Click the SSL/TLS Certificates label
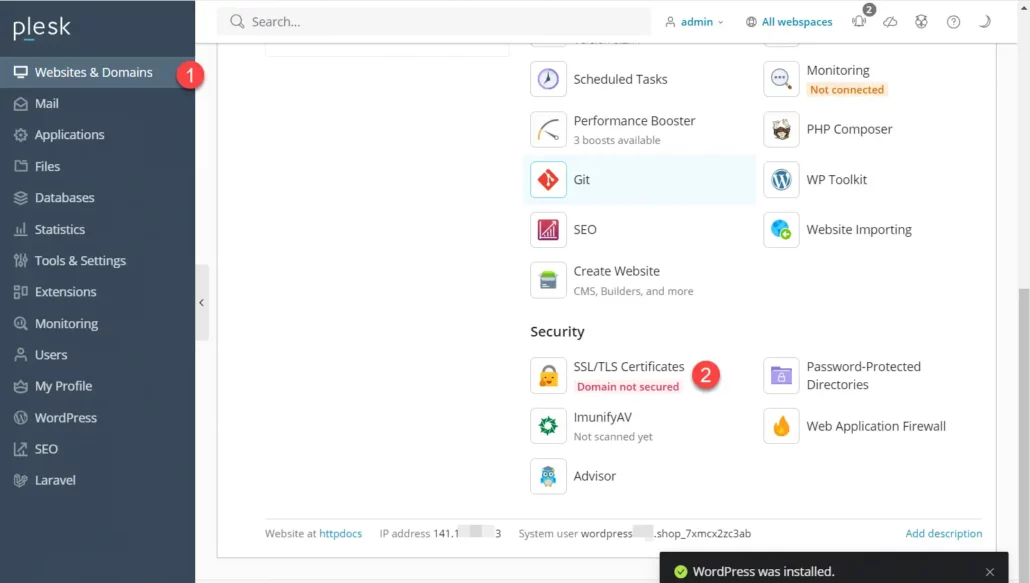This screenshot has width=1030, height=583. coord(629,366)
